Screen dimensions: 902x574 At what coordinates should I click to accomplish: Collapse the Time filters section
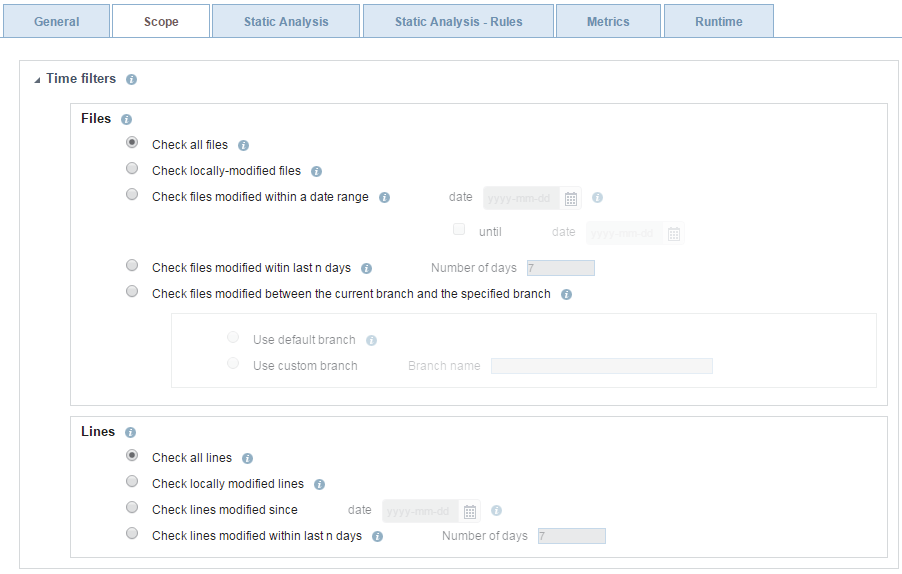click(x=37, y=80)
